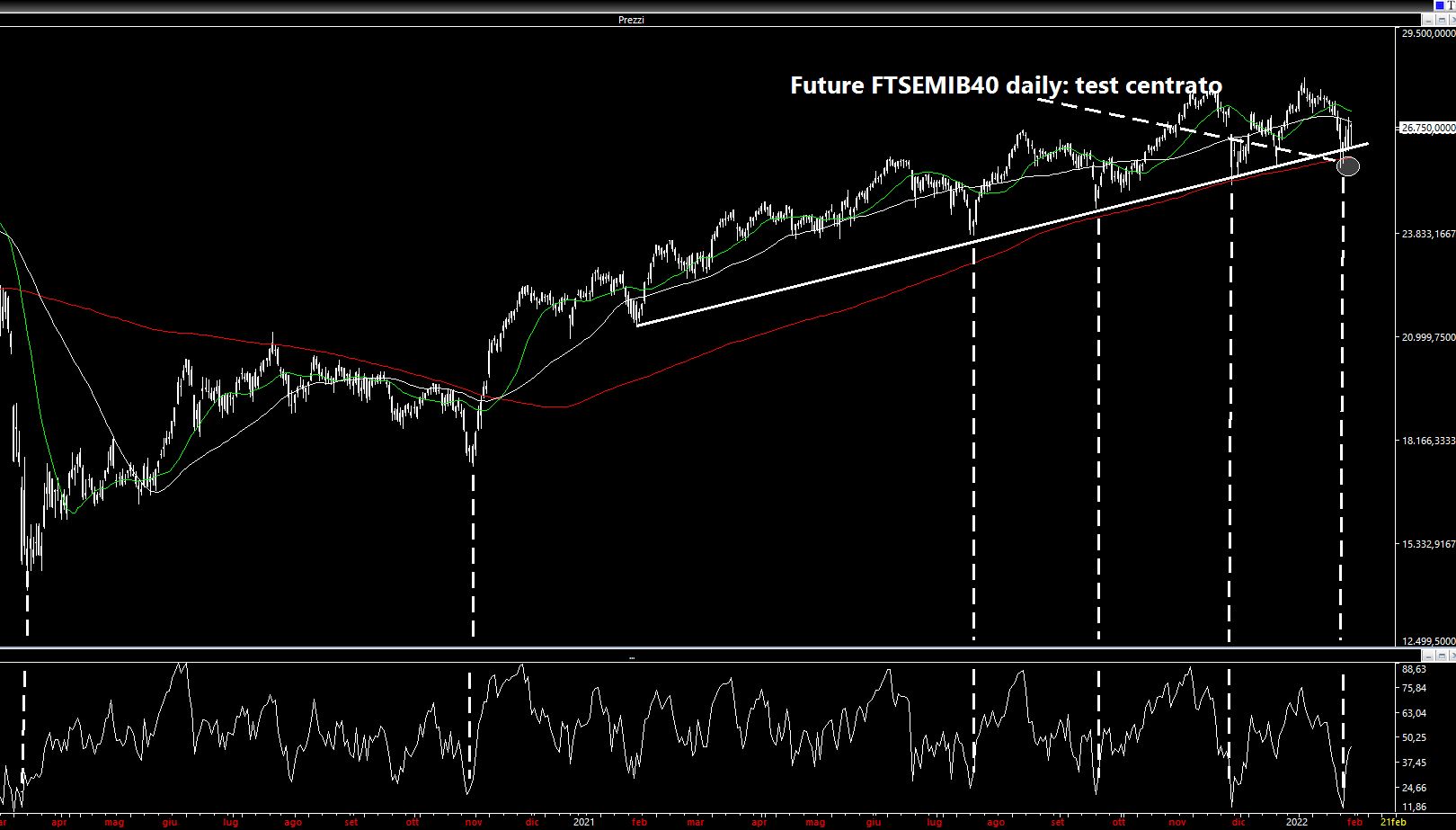Click the 12.499,5000 price axis value
The image size is (1456, 830).
(x=1428, y=641)
